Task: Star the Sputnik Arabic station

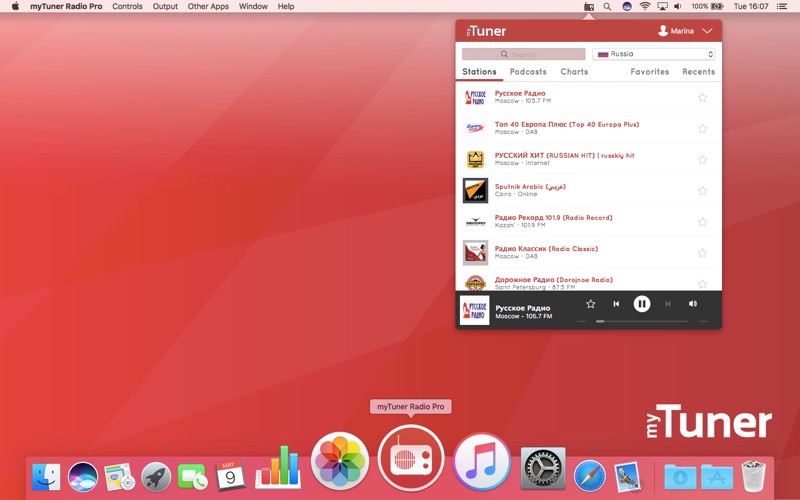Action: [x=703, y=191]
